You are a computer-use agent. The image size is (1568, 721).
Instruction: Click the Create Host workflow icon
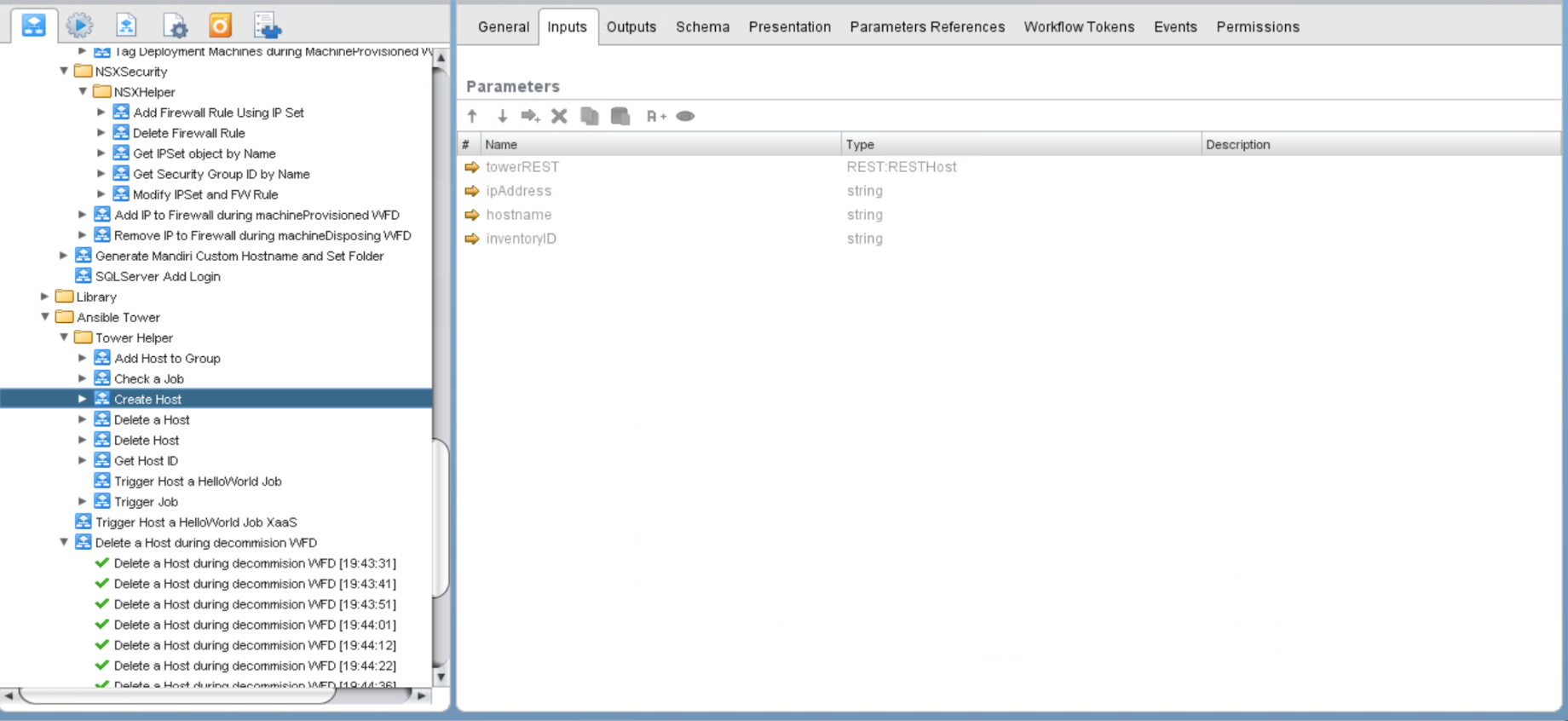pyautogui.click(x=102, y=398)
